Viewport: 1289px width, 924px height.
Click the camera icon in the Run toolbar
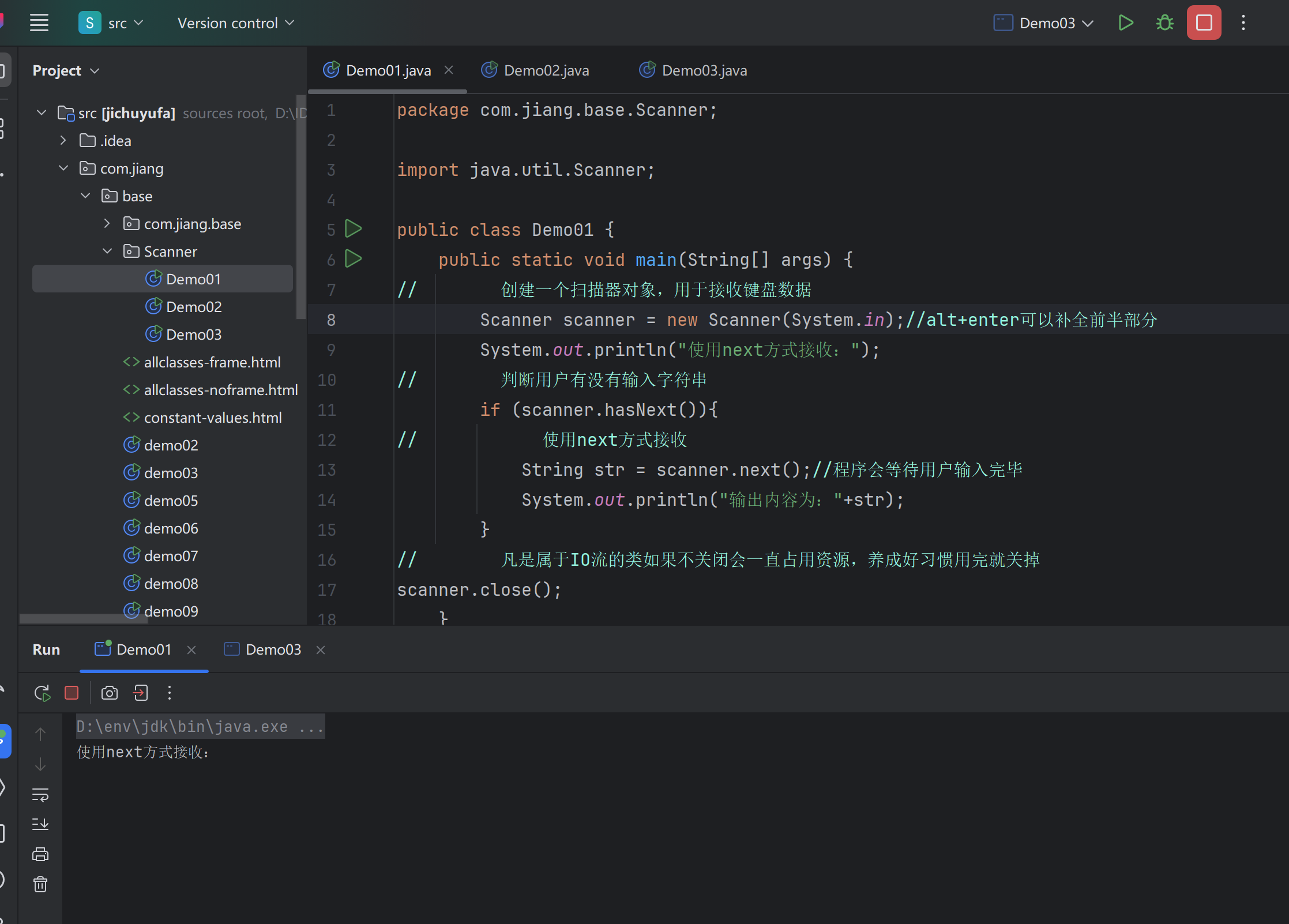pos(109,693)
